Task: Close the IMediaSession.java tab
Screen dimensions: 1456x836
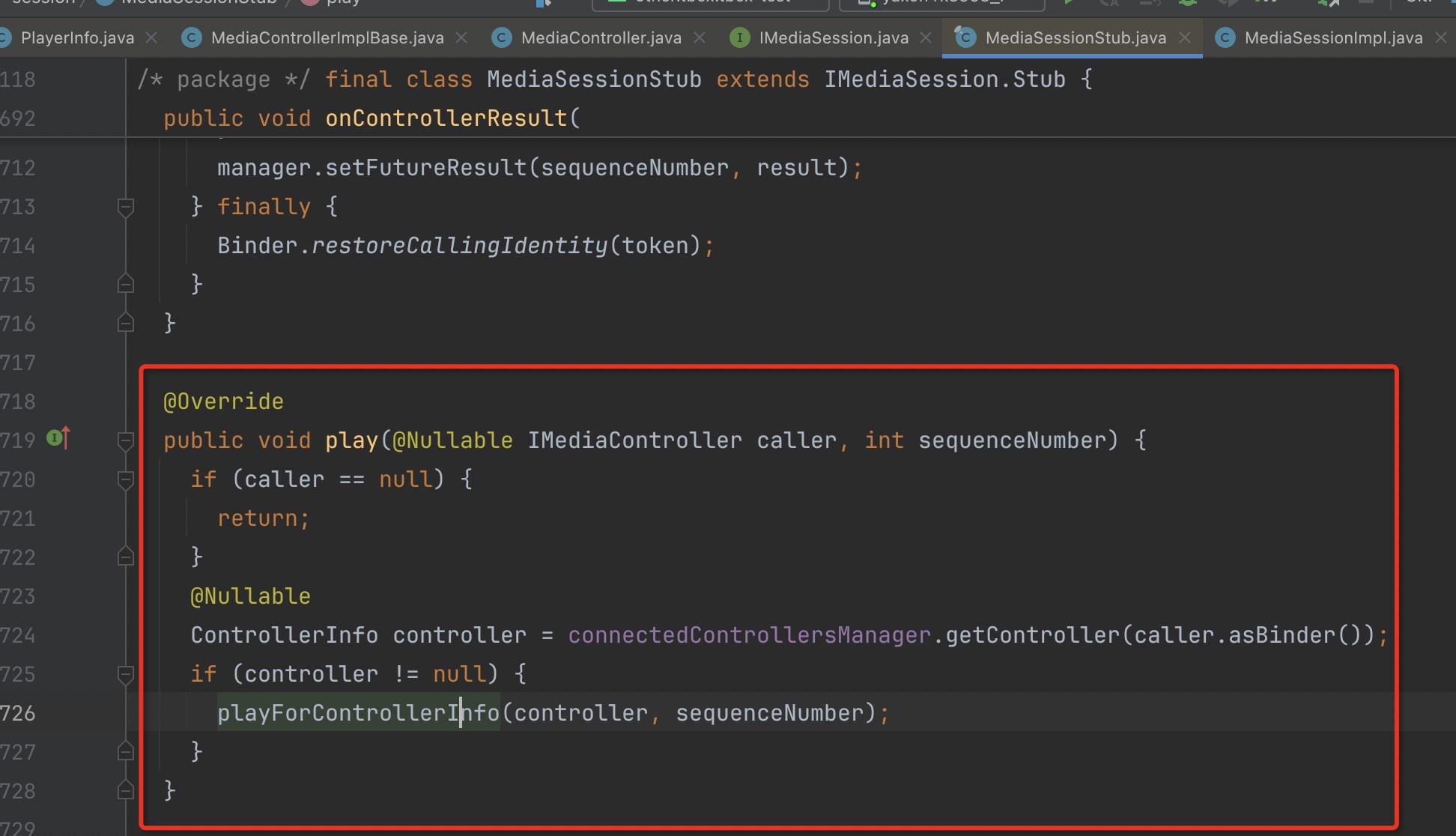Action: tap(926, 37)
